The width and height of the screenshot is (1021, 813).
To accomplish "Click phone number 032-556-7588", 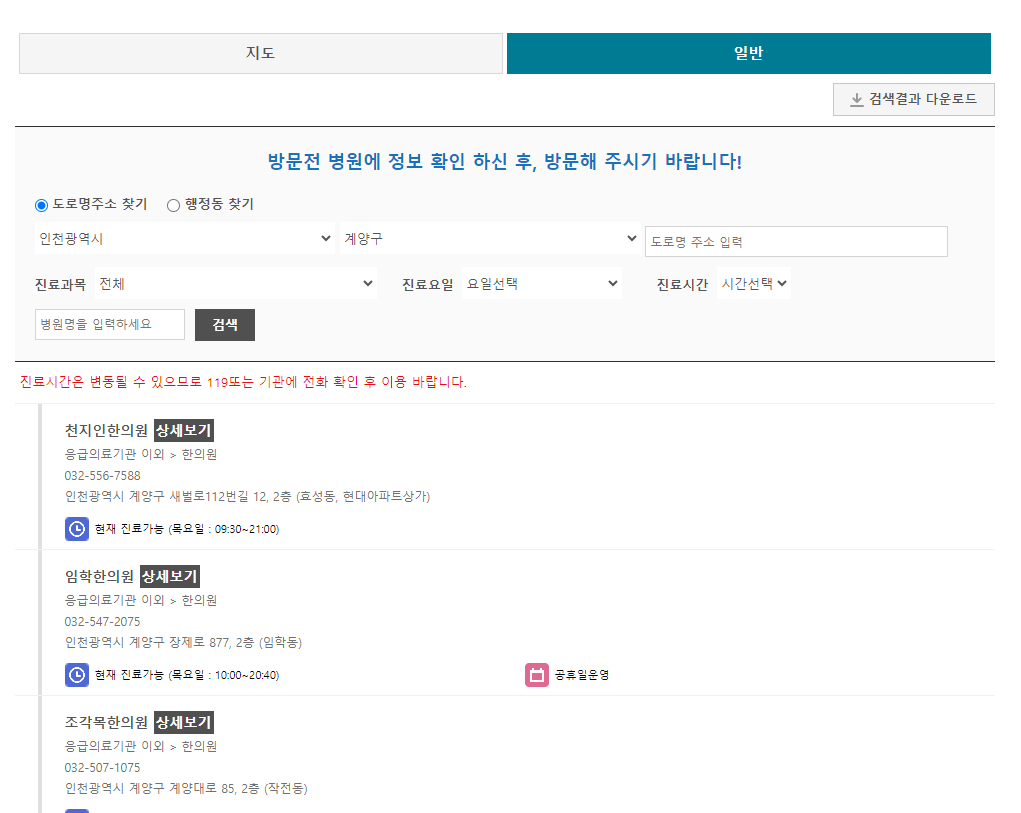I will pos(102,476).
